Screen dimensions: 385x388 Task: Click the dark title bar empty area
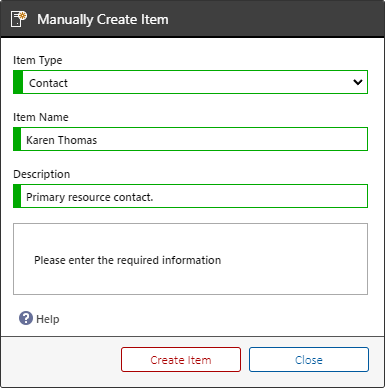pyautogui.click(x=277, y=19)
